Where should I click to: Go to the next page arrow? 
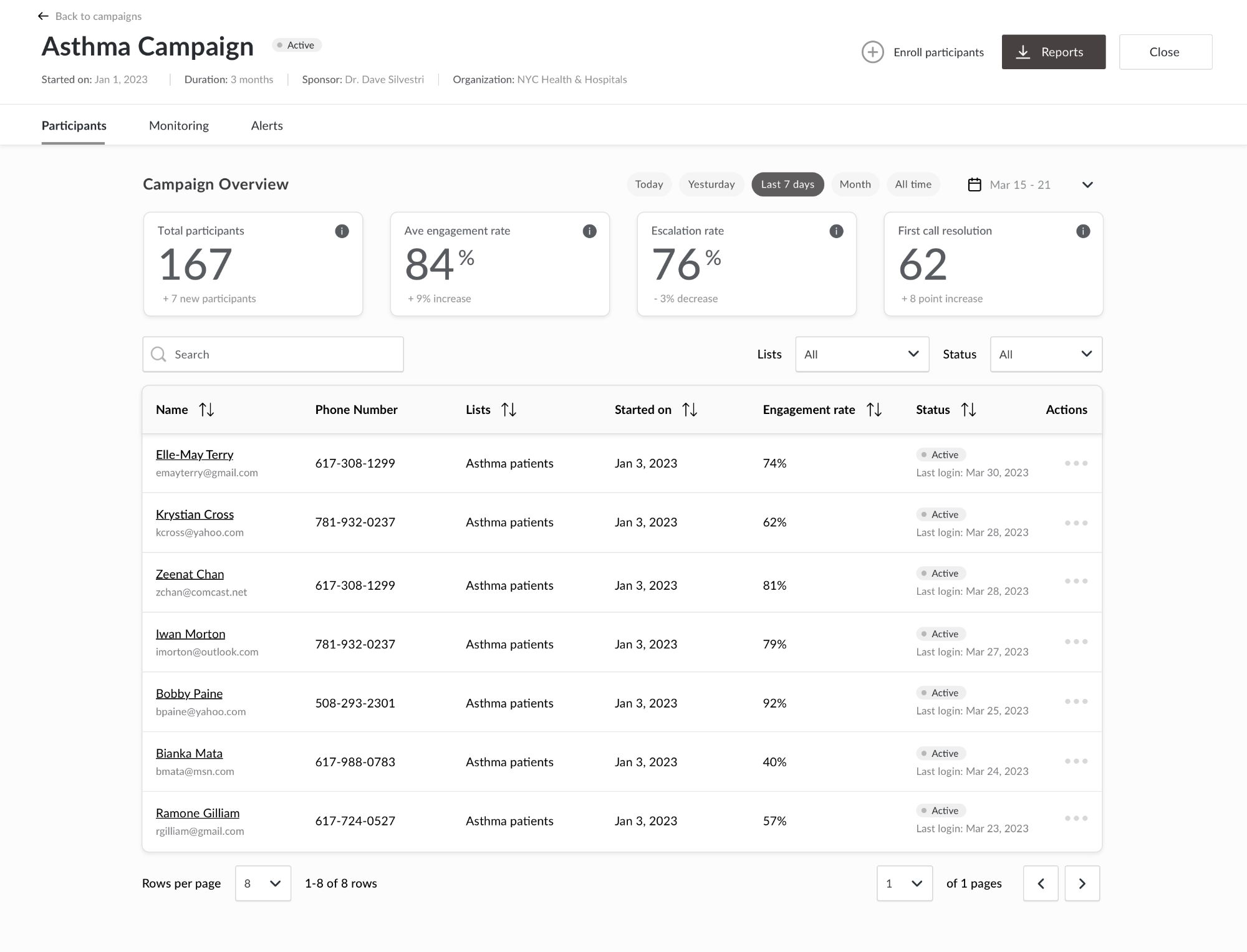tap(1082, 883)
